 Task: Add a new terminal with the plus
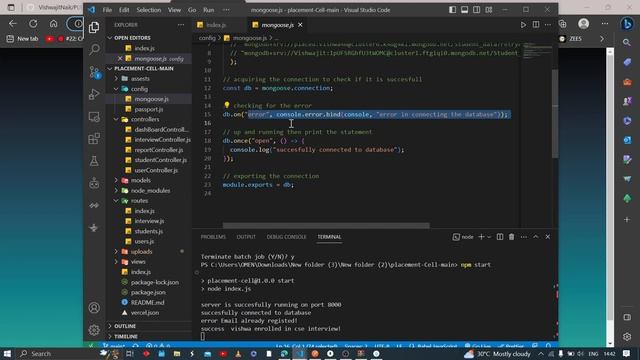tap(481, 237)
